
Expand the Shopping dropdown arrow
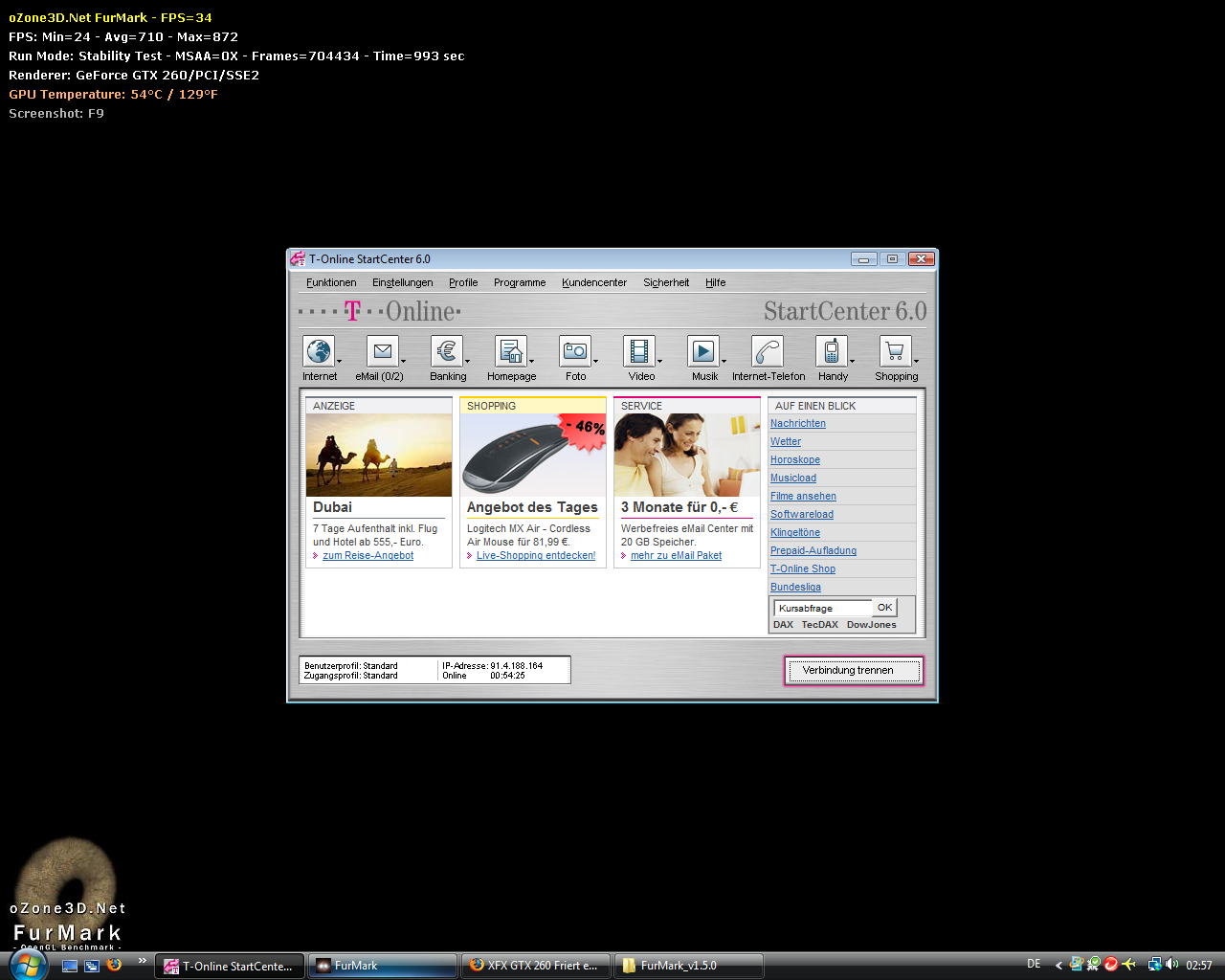tap(917, 362)
